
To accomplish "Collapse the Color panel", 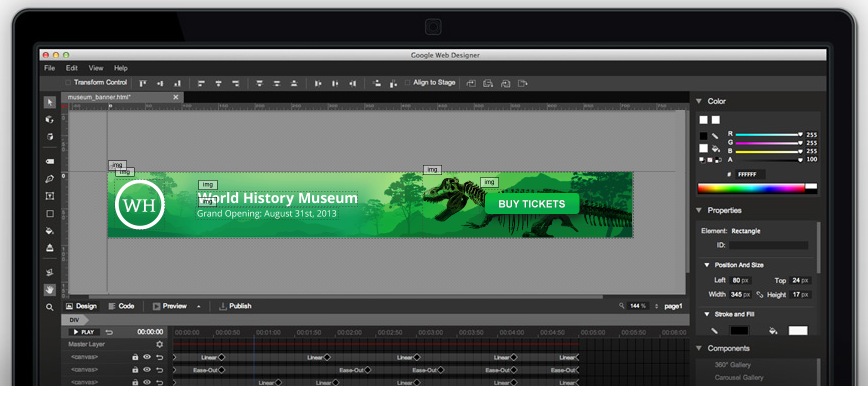I will click(699, 101).
